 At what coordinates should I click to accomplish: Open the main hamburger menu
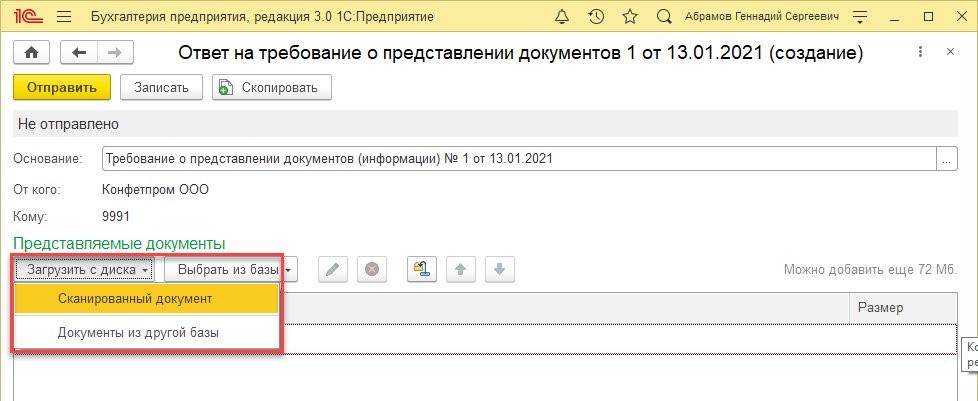pos(64,16)
